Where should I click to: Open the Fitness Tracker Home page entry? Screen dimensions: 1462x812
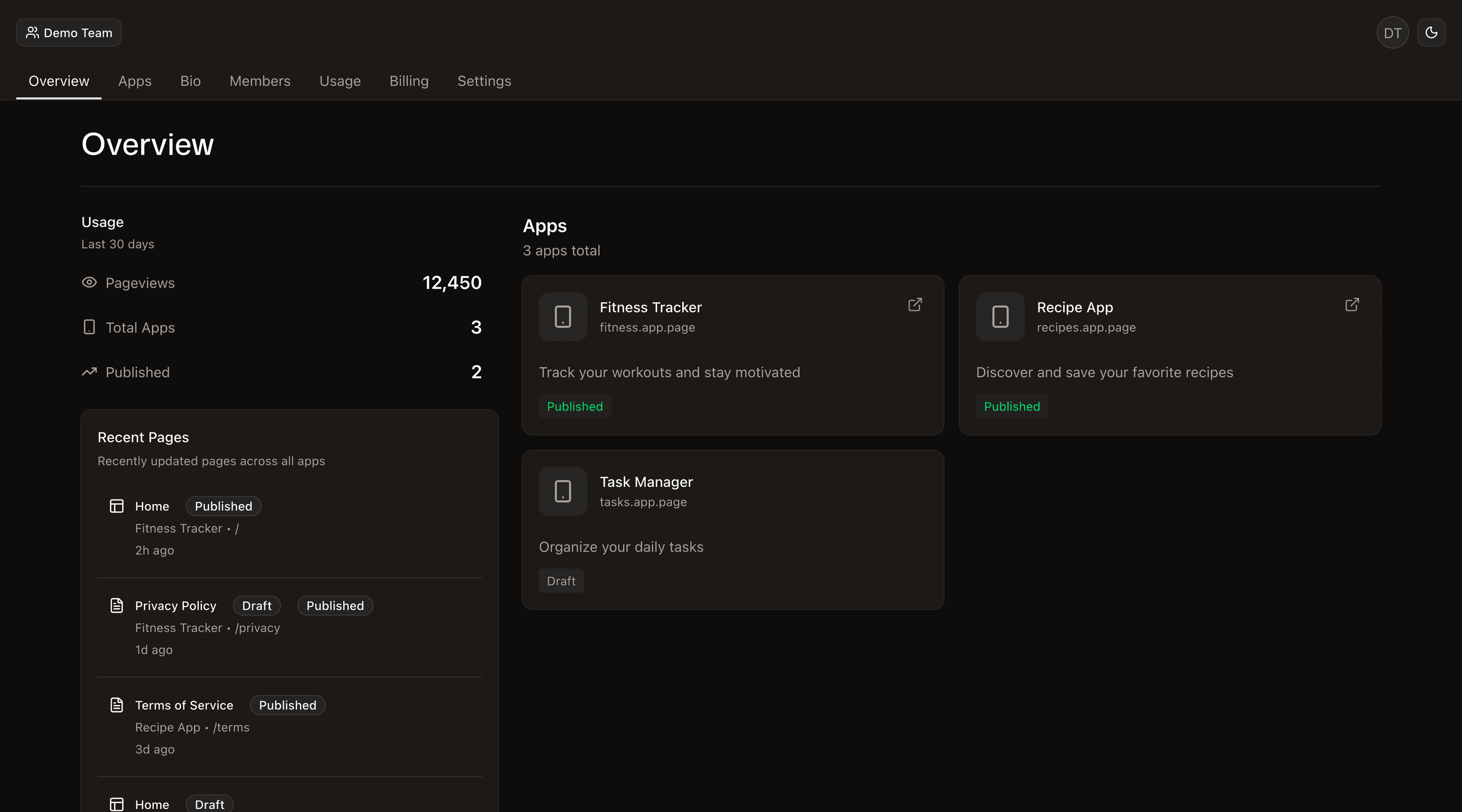pyautogui.click(x=152, y=506)
